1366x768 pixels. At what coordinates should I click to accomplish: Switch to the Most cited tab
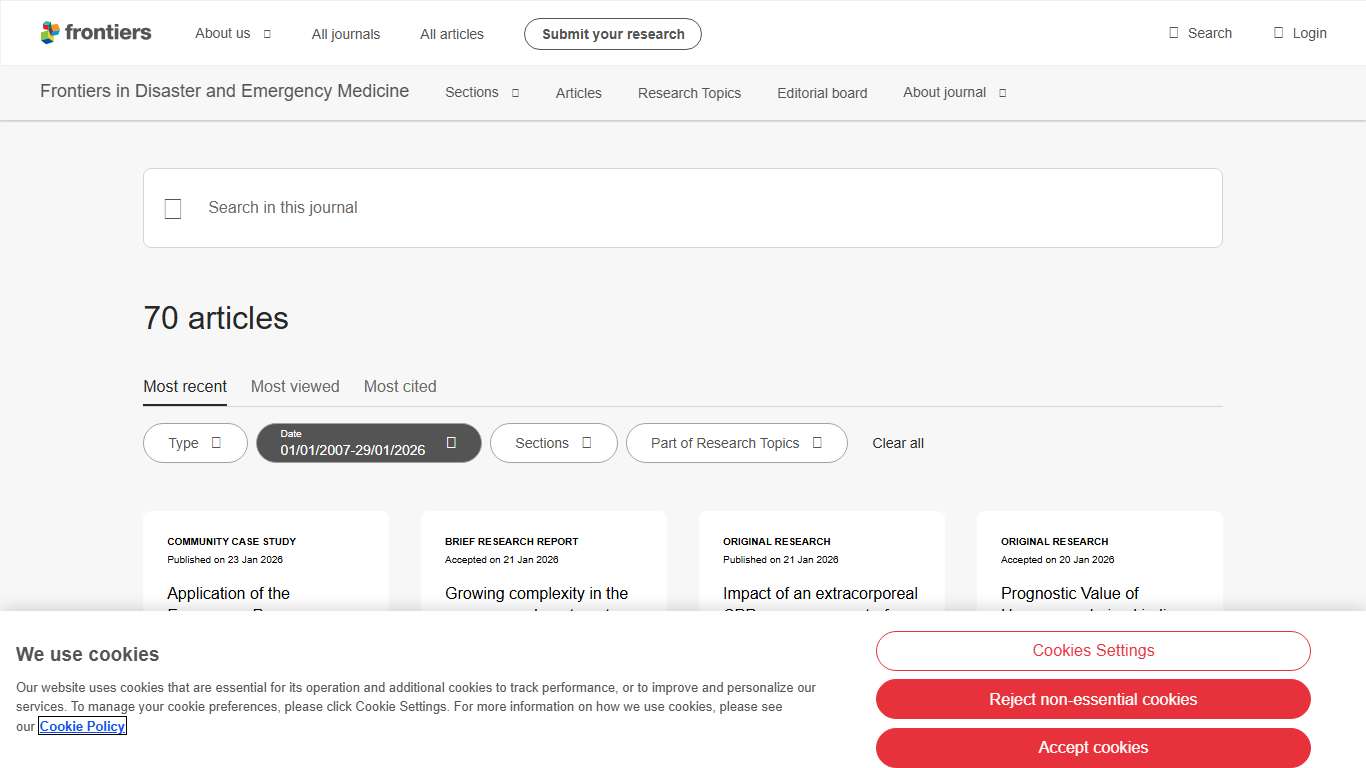pos(400,386)
